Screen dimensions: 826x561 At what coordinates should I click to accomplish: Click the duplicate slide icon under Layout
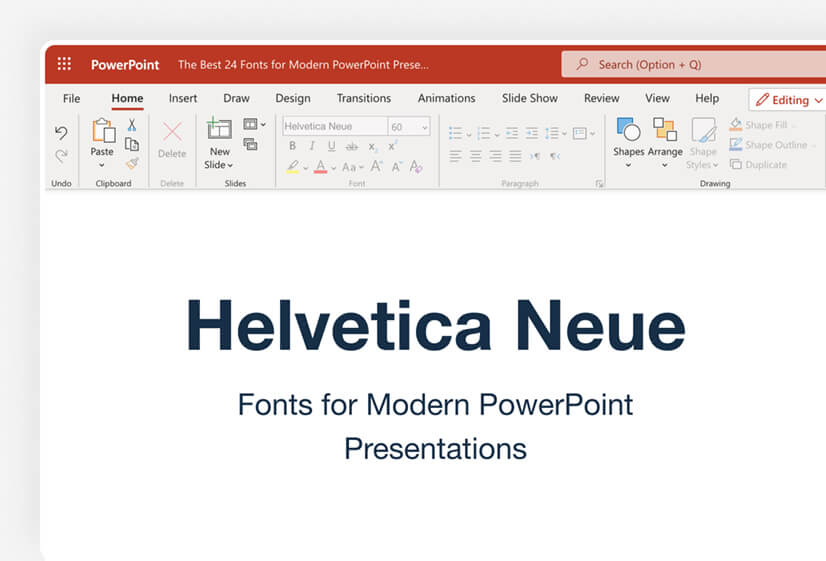(x=250, y=144)
